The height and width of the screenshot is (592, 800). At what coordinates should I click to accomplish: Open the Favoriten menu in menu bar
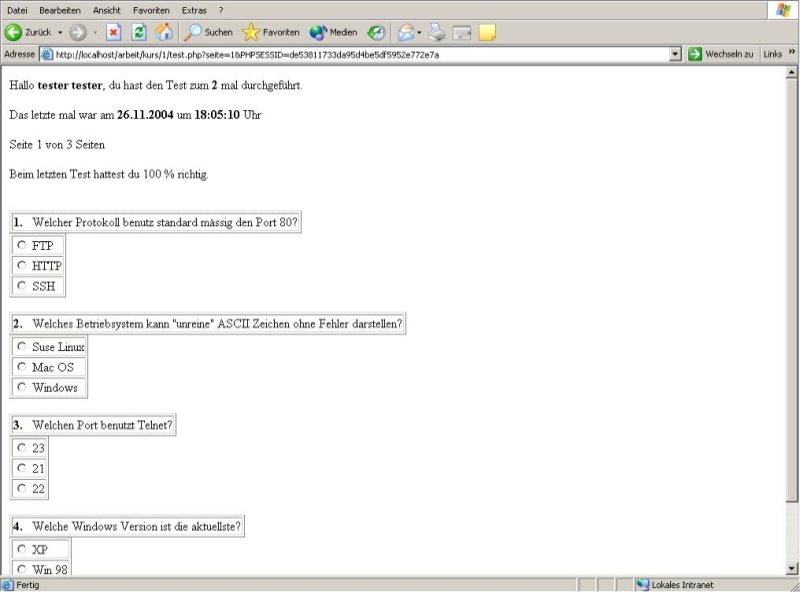coord(151,10)
